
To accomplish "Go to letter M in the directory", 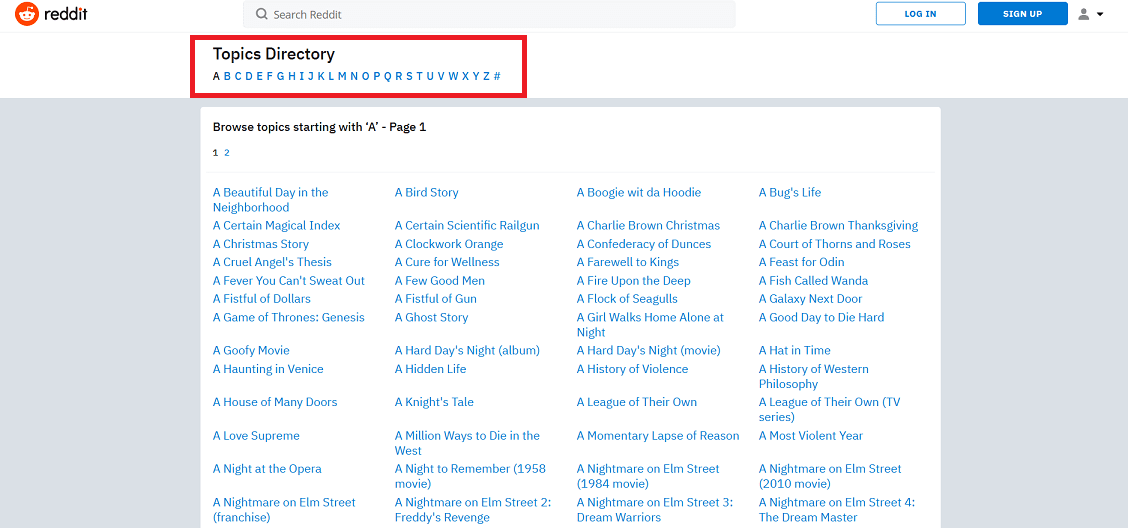I will click(342, 76).
